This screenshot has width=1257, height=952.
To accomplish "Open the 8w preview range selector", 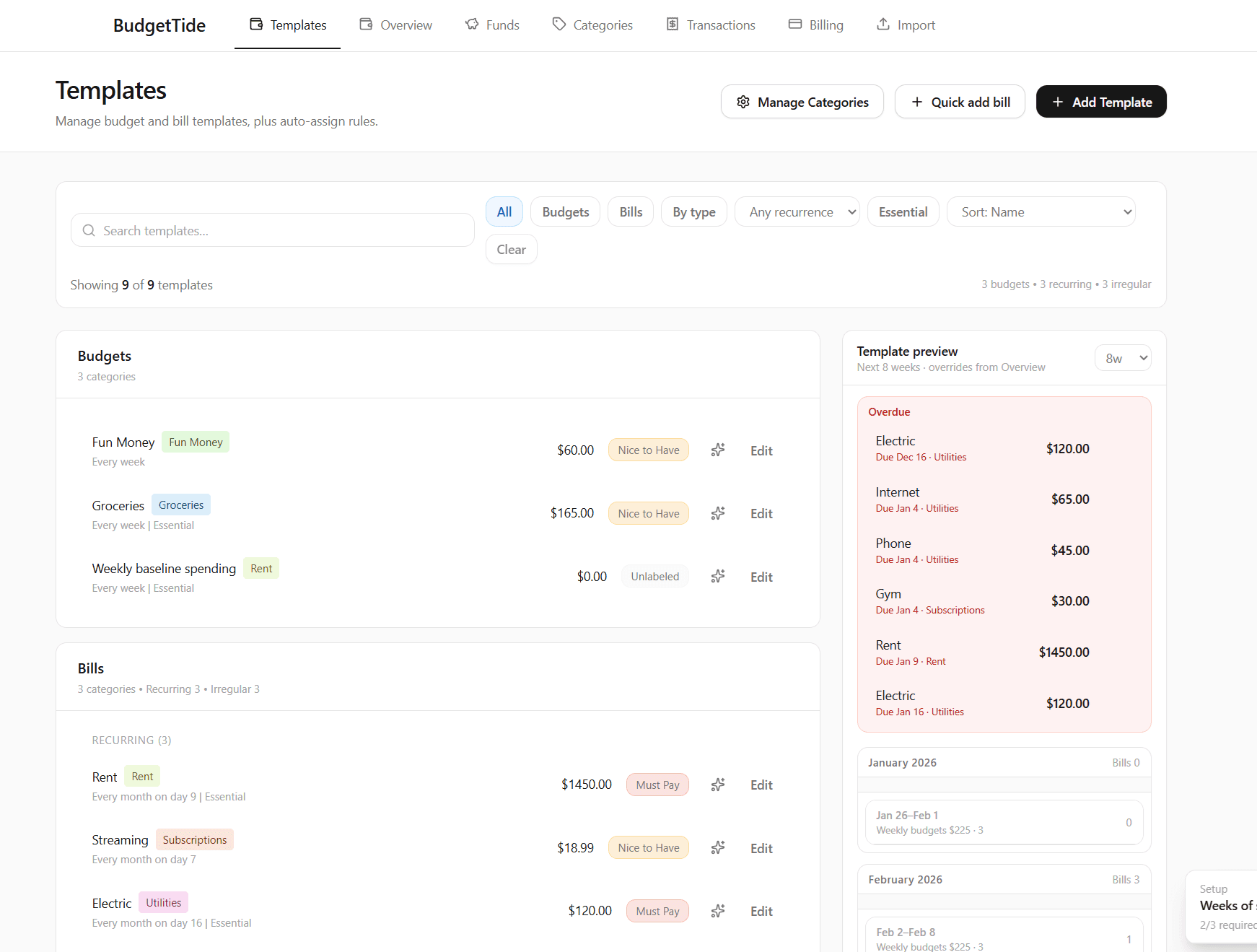I will click(1123, 357).
